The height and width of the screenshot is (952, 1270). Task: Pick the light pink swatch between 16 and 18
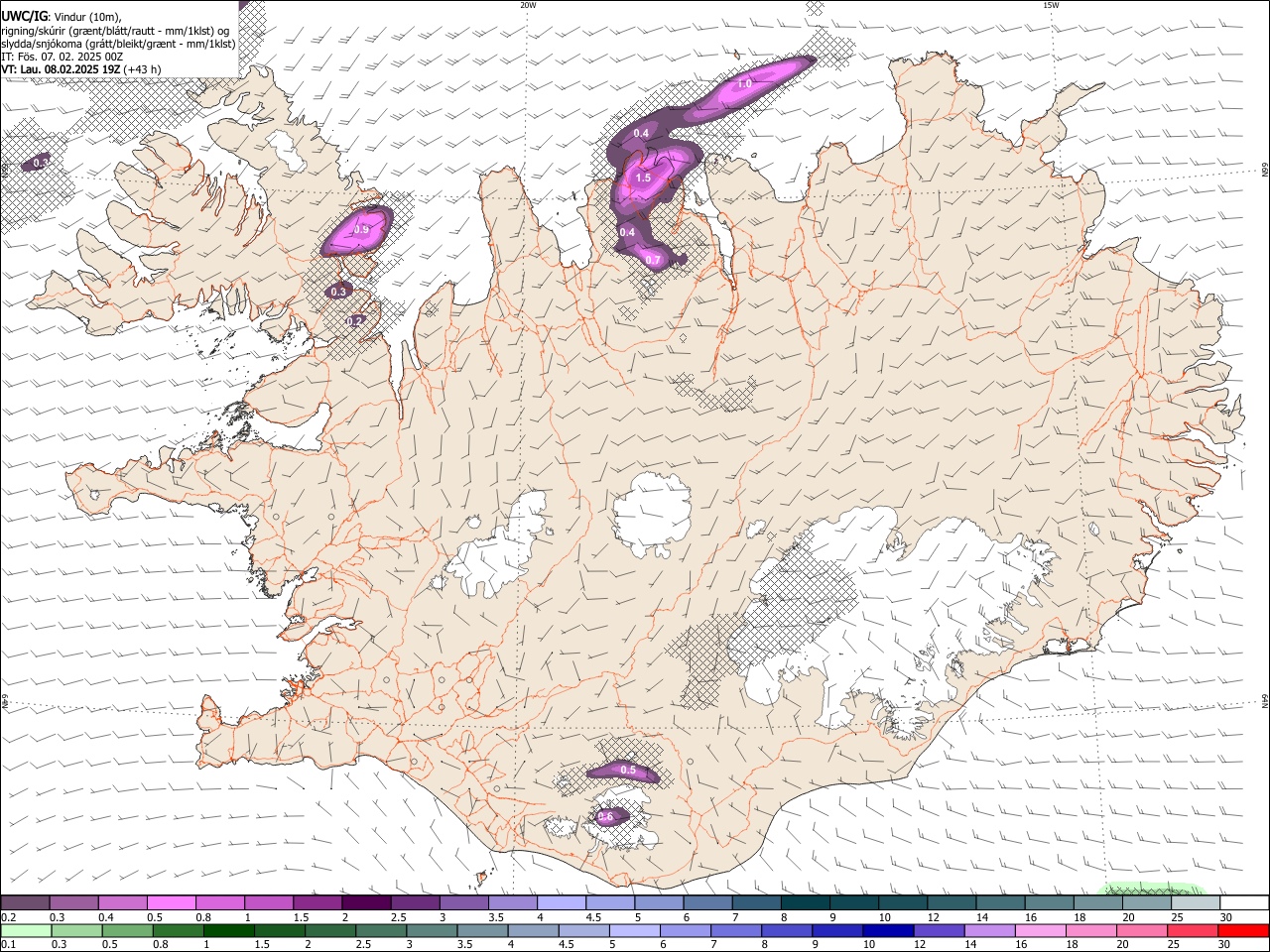click(1041, 930)
